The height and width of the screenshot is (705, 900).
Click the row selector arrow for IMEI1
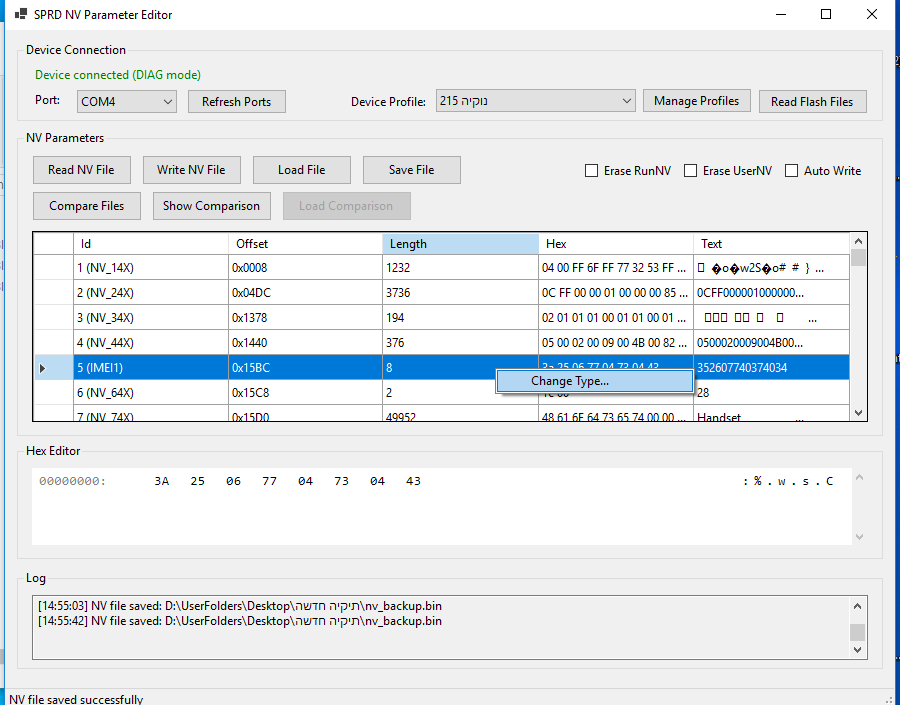click(42, 368)
